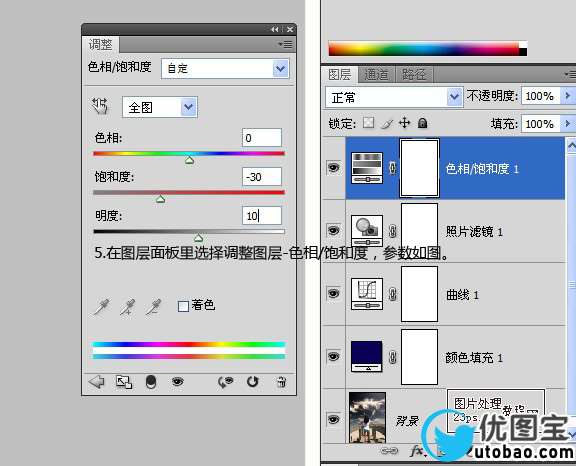Click the return to adjustment list arrow

tap(97, 382)
